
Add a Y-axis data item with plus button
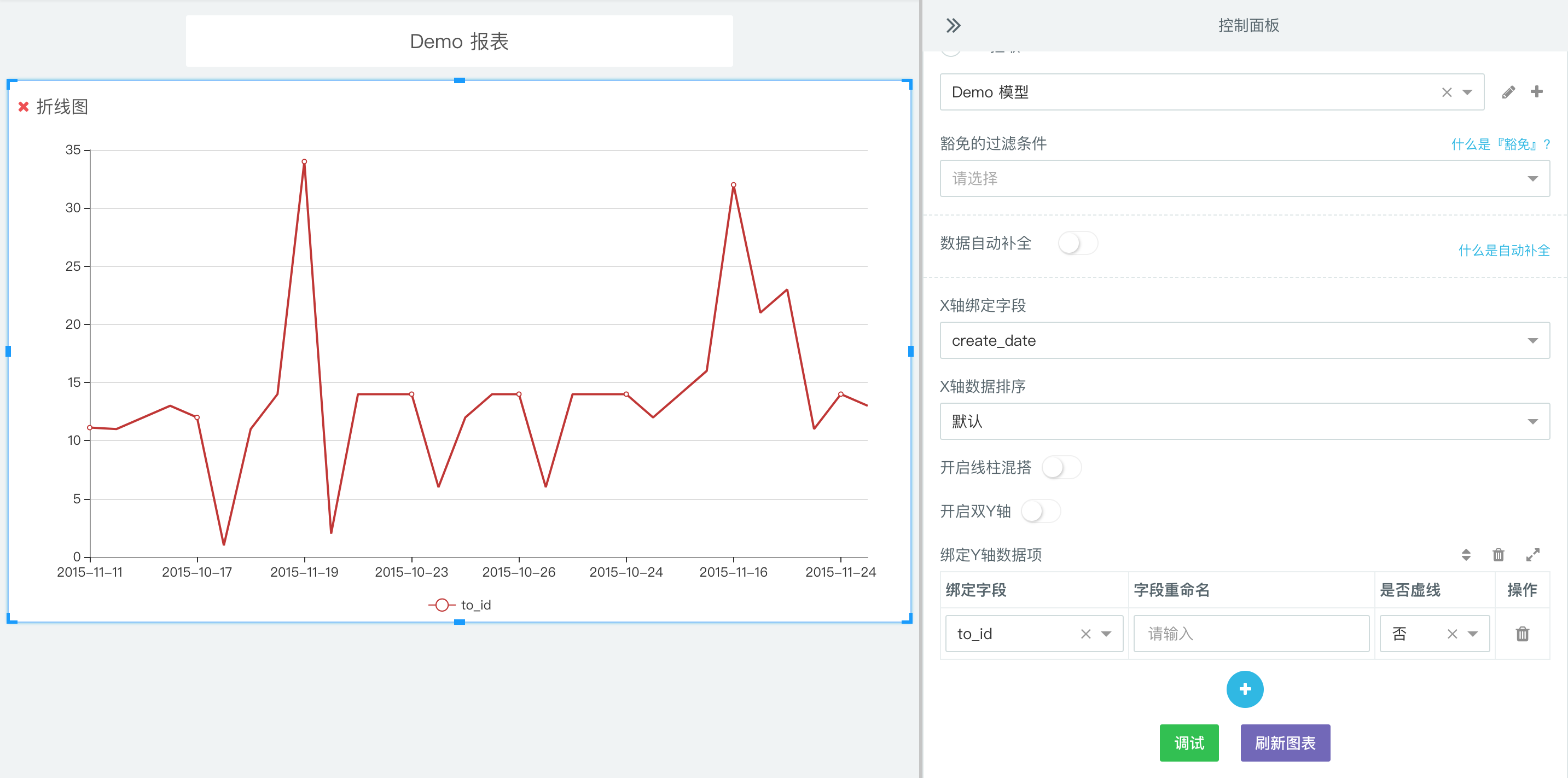(1244, 689)
